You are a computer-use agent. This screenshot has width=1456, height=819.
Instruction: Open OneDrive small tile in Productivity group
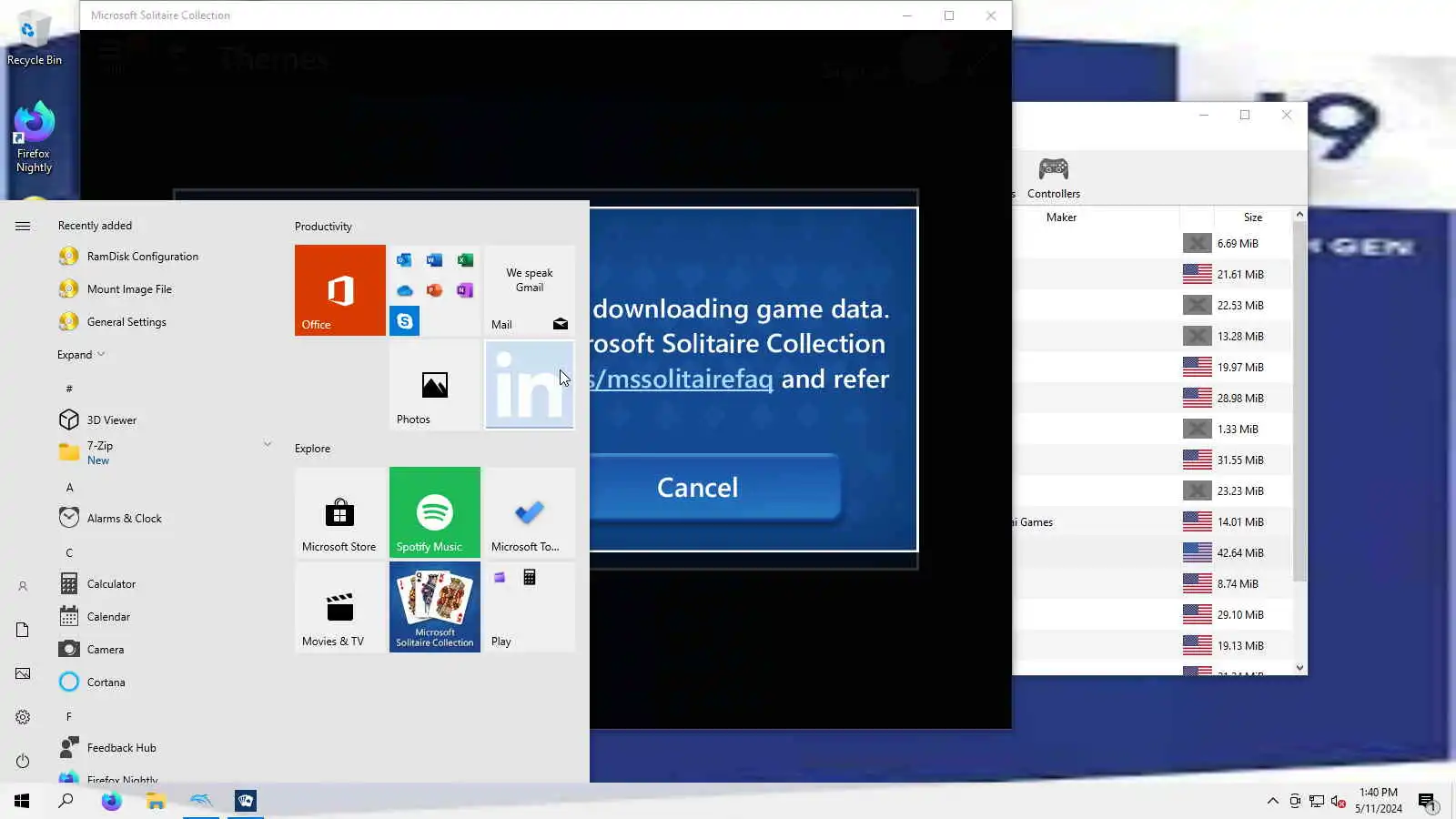coord(404,290)
